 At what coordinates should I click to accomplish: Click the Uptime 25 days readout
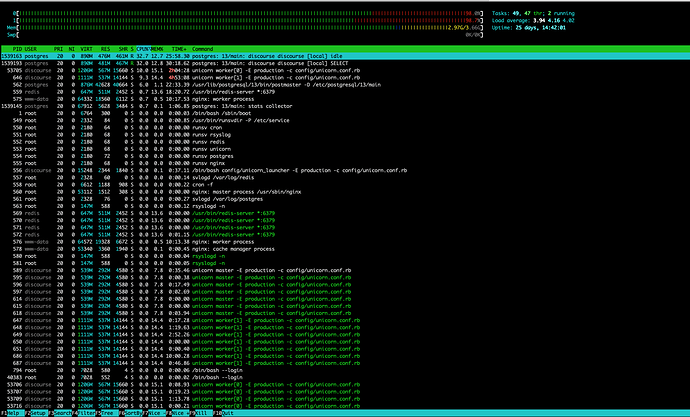[529, 28]
